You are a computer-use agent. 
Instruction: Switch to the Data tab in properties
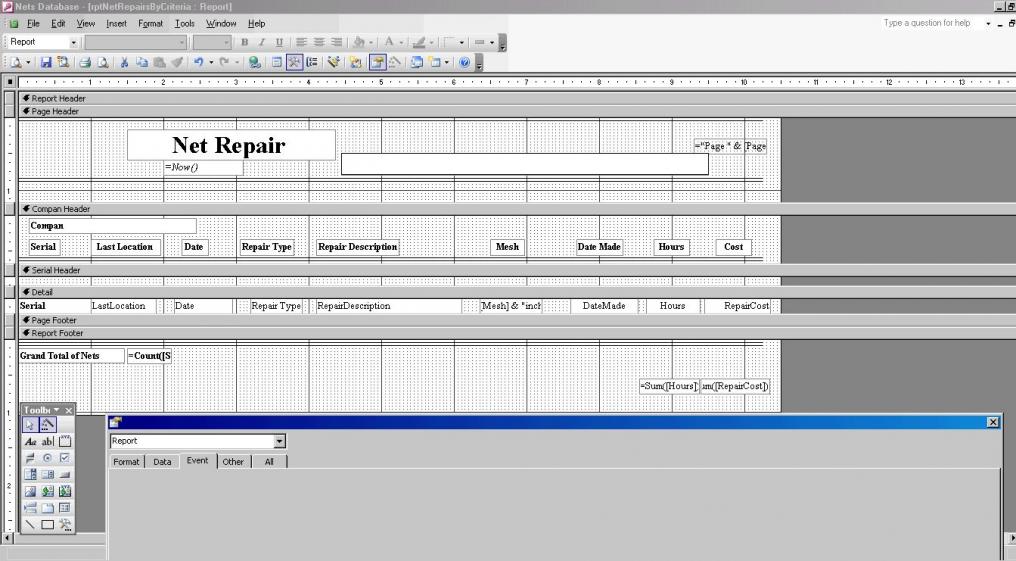(x=162, y=462)
